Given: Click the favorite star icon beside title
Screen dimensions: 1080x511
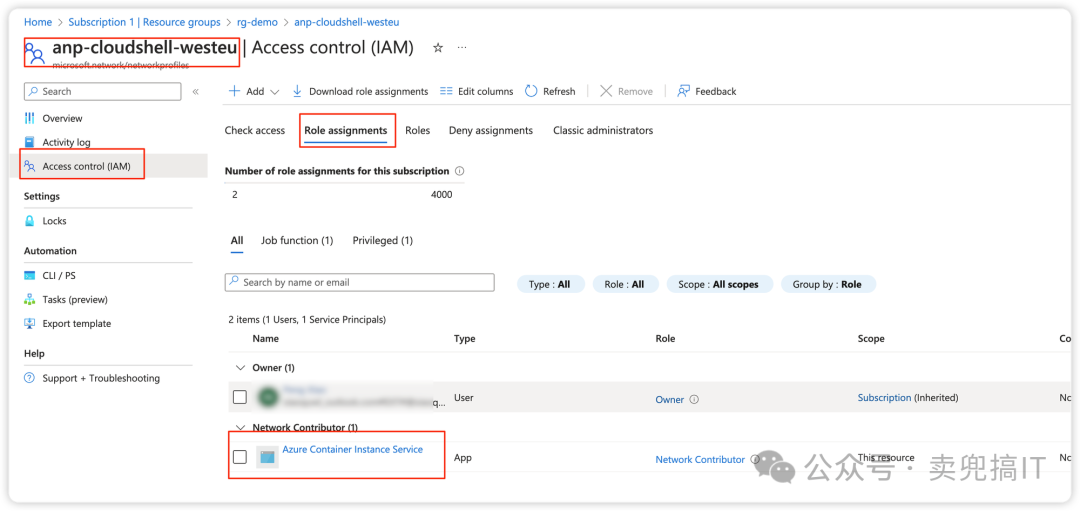Looking at the screenshot, I should point(437,48).
